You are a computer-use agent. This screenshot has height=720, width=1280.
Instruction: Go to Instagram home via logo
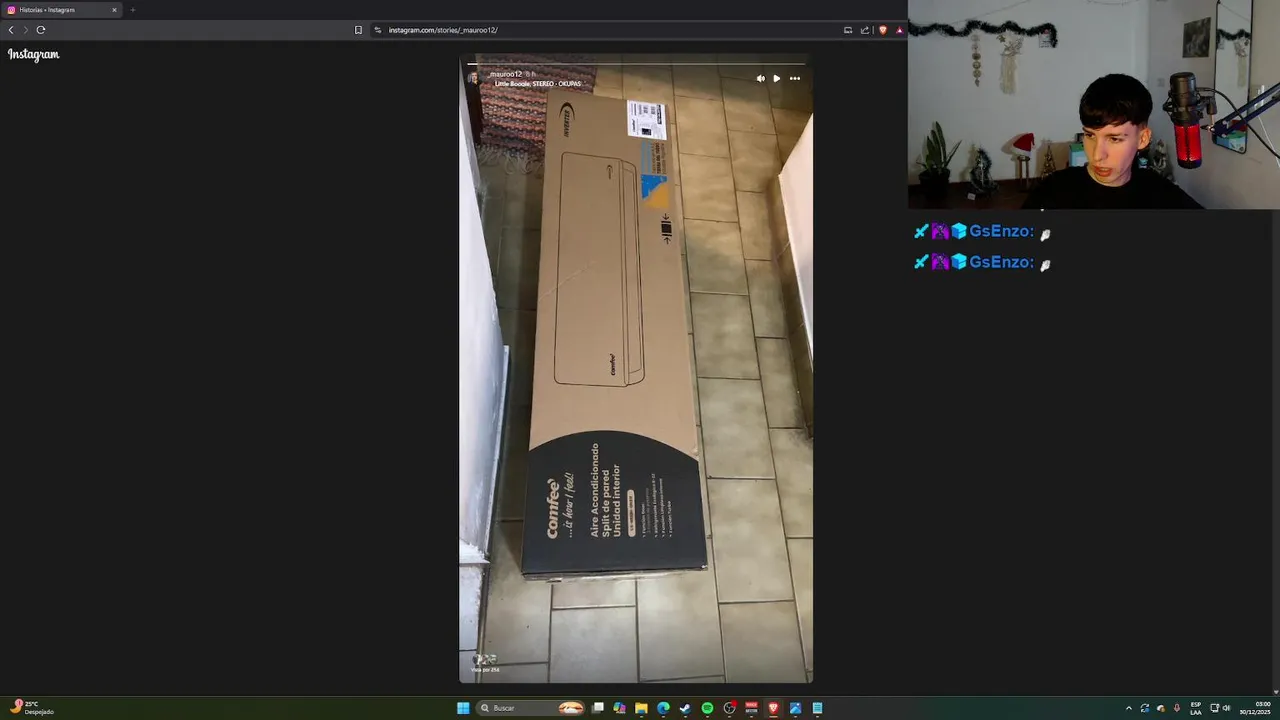point(34,55)
